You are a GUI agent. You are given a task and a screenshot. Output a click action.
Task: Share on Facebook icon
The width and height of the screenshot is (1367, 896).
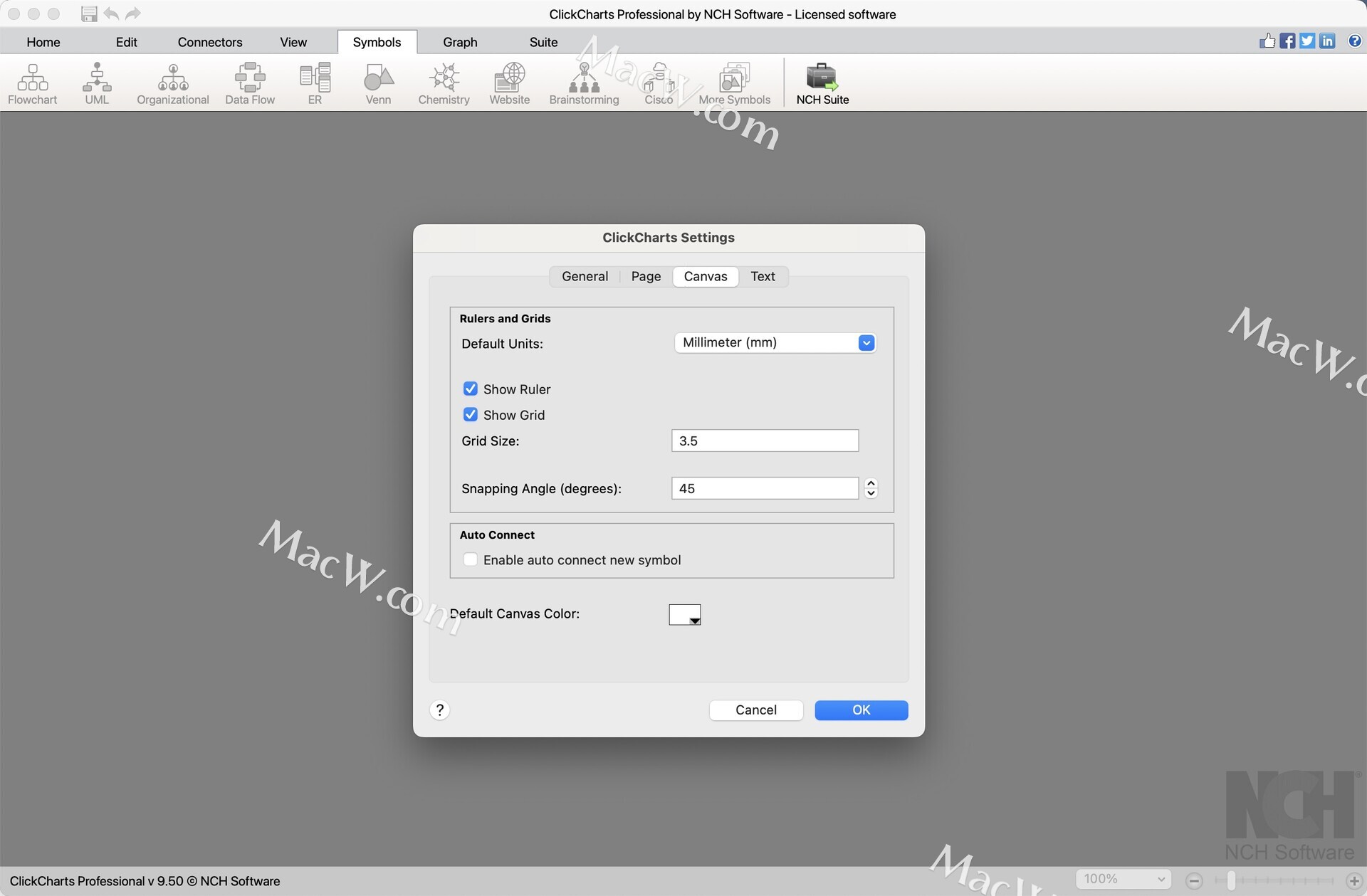(1287, 41)
